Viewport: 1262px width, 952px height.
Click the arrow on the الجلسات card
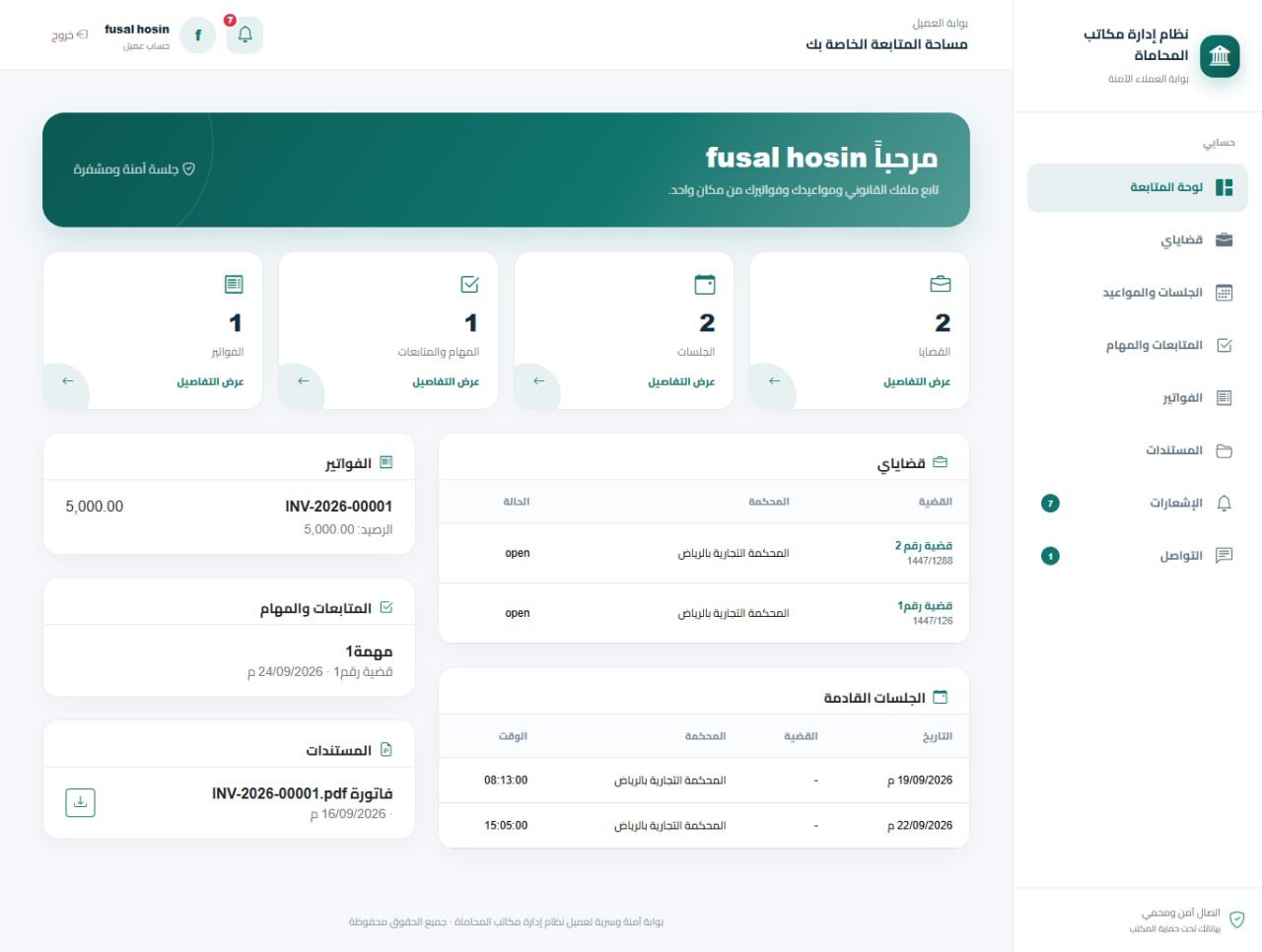click(x=538, y=381)
